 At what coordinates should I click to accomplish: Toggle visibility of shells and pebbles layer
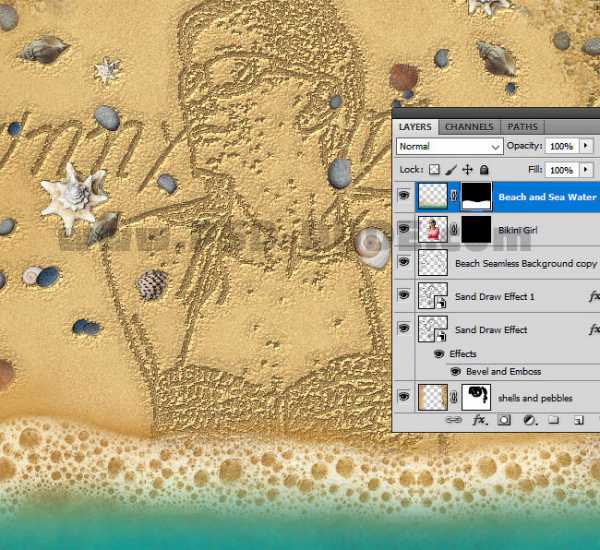pos(404,398)
